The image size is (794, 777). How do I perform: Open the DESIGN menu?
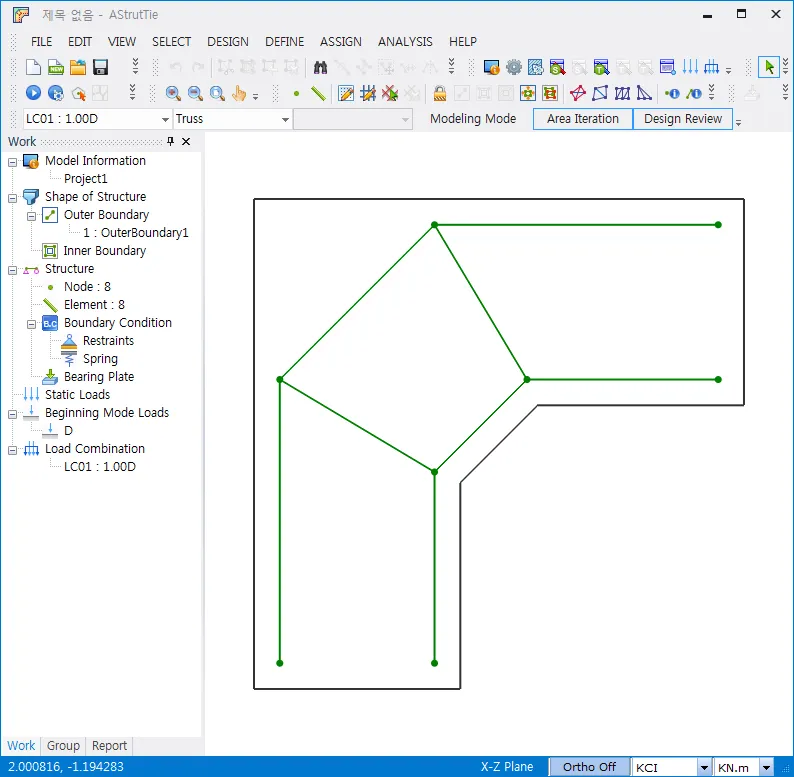228,42
